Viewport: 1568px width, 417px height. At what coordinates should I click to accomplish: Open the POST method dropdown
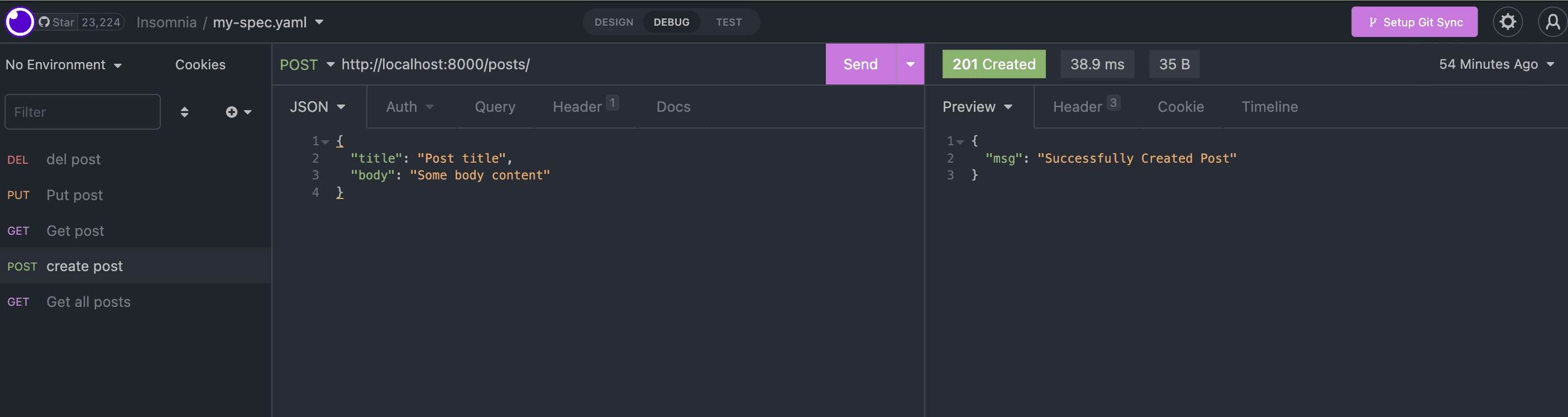click(x=307, y=65)
